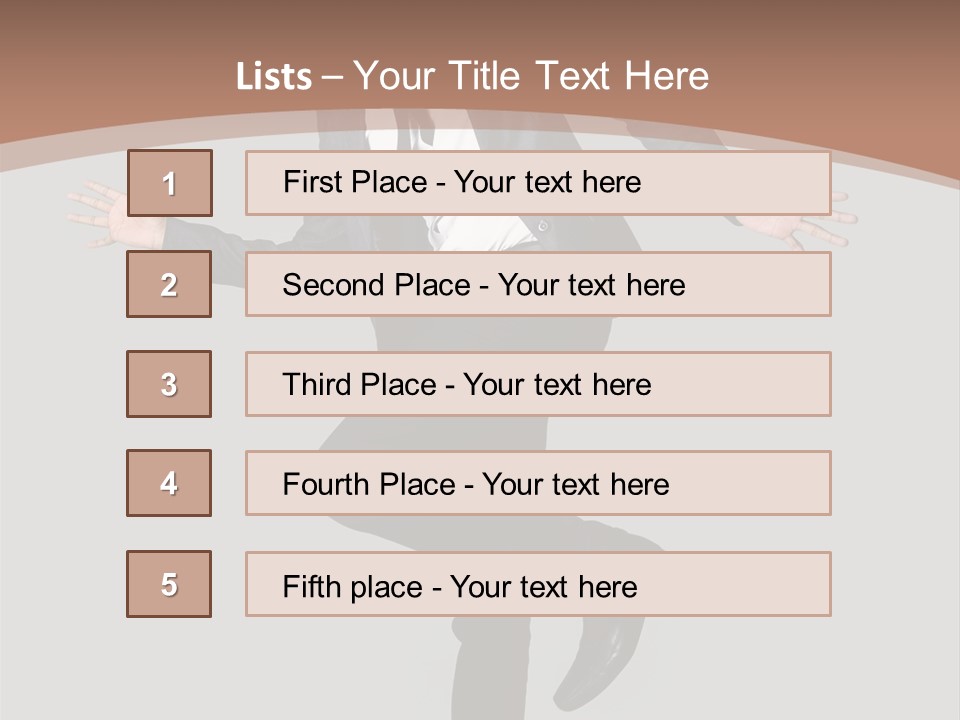
Task: Click Your Title Text Here heading
Action: tap(531, 76)
